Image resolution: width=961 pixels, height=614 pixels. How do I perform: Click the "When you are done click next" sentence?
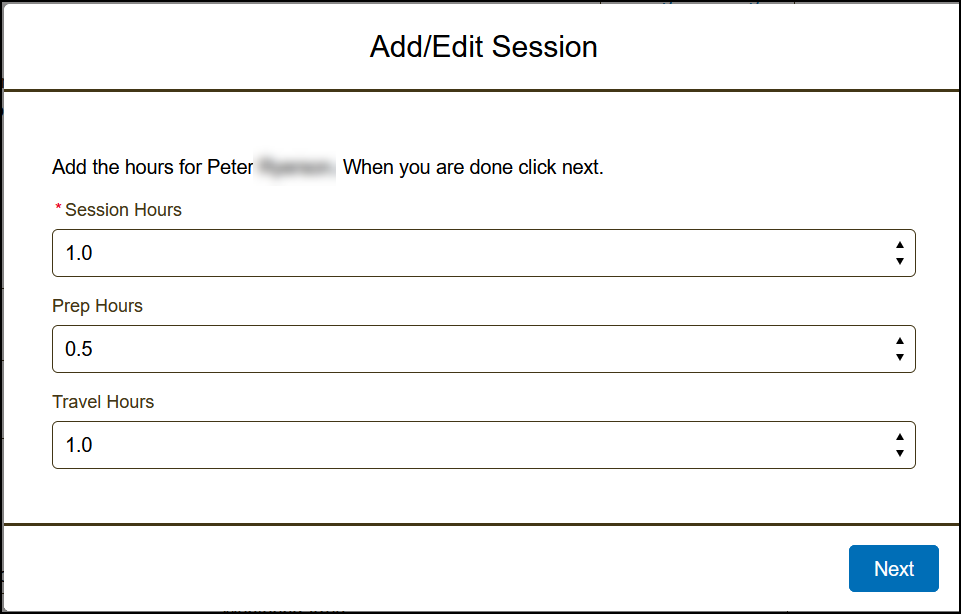473,167
